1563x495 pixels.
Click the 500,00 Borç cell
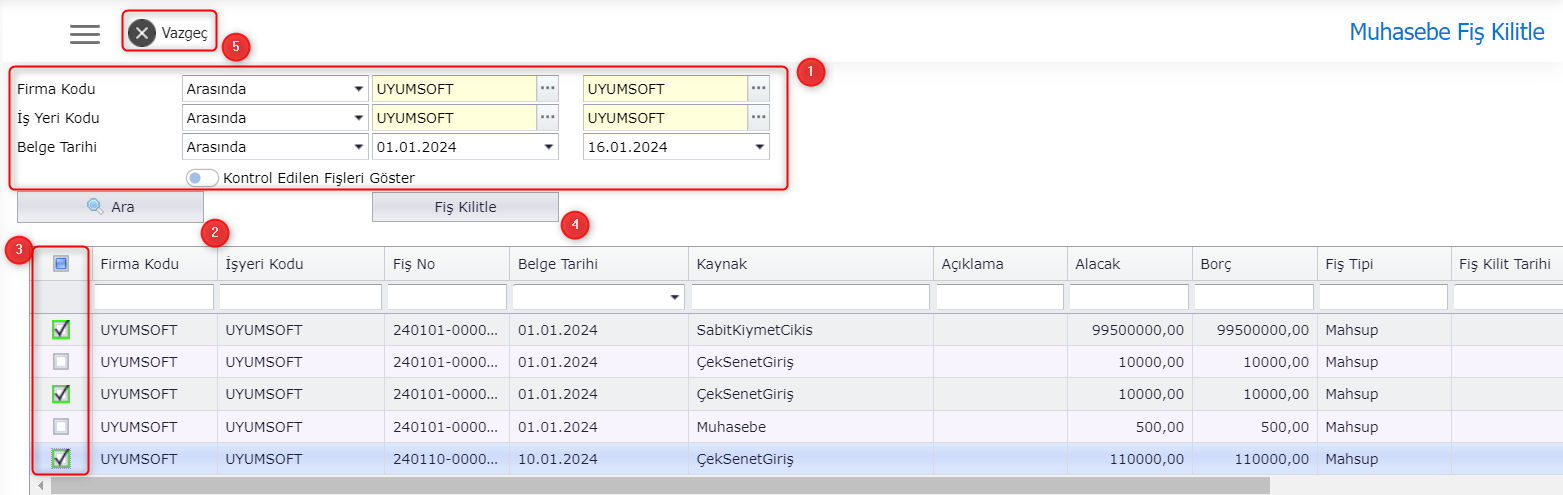coord(1254,426)
